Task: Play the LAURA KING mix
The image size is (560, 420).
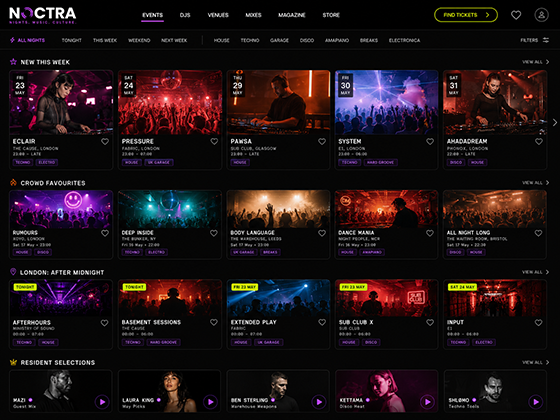Action: pyautogui.click(x=210, y=402)
